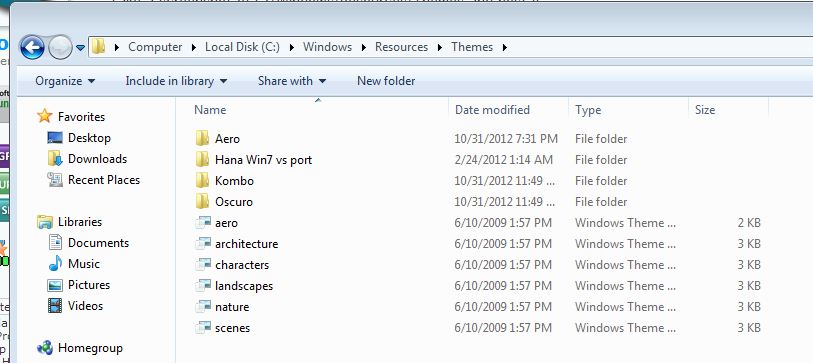Click the folder icon in the address bar
The height and width of the screenshot is (363, 813).
pos(98,47)
